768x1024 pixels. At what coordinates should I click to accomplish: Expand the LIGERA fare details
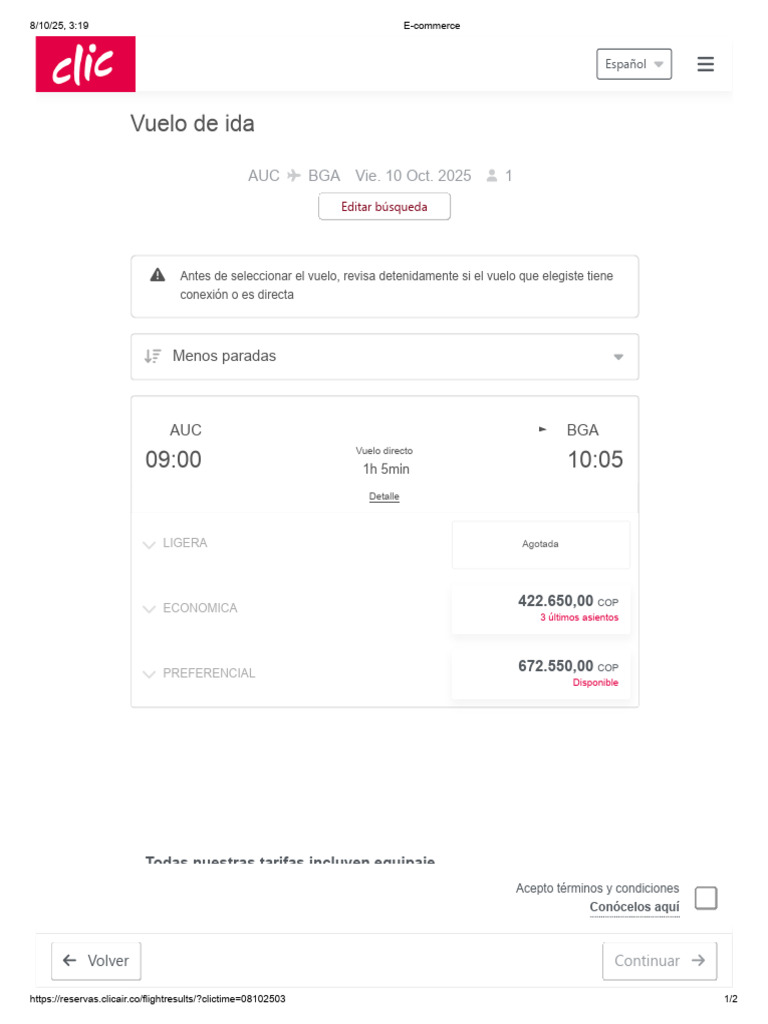150,544
